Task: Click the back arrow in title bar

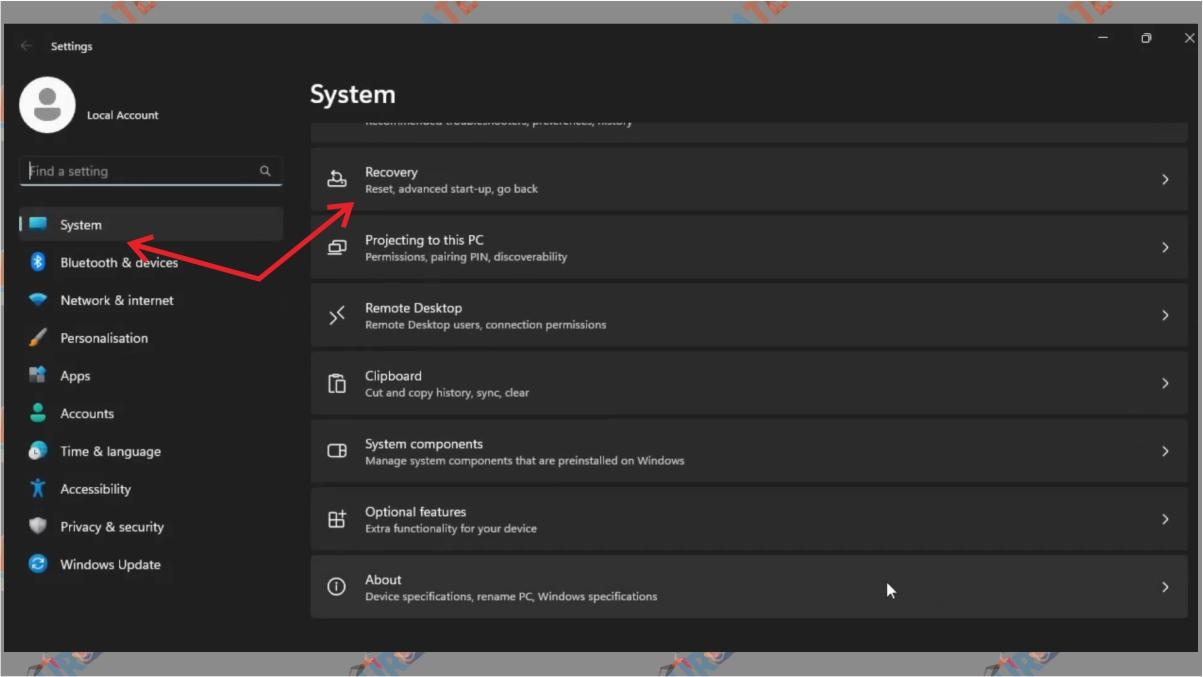Action: point(26,46)
